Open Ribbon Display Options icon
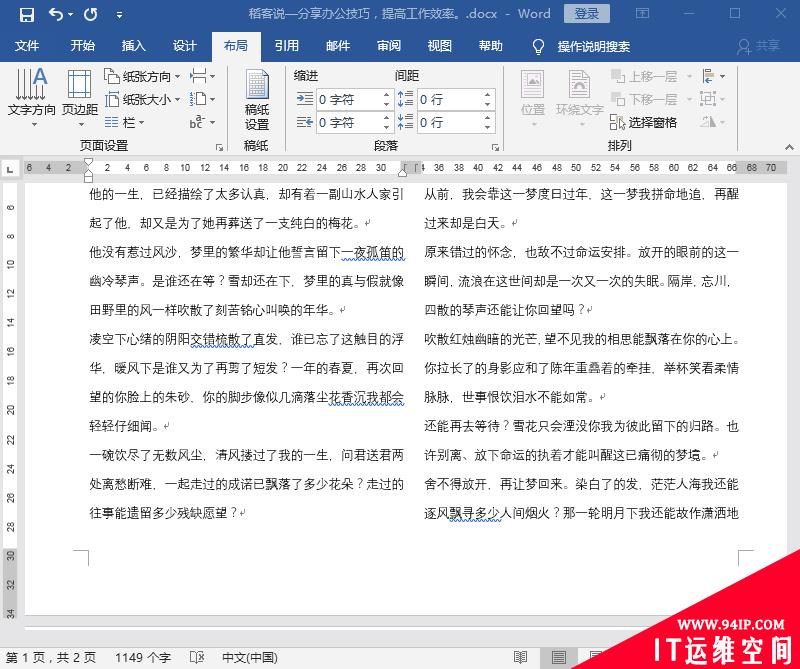 [642, 14]
